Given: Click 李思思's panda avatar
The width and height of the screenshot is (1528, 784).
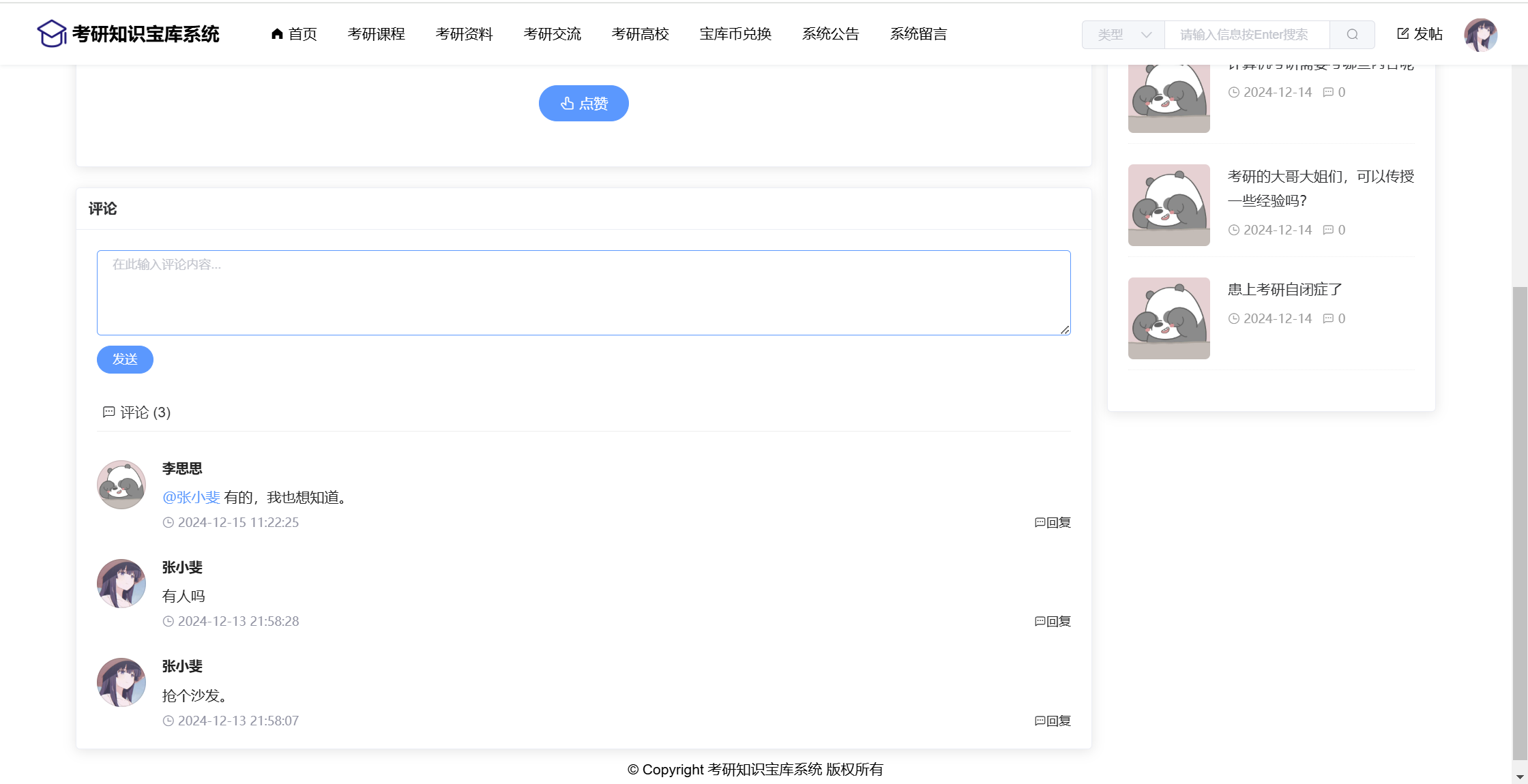Looking at the screenshot, I should pyautogui.click(x=121, y=485).
